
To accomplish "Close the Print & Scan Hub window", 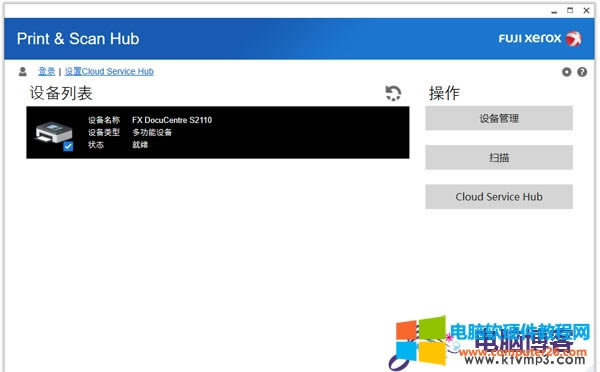I will coord(586,11).
